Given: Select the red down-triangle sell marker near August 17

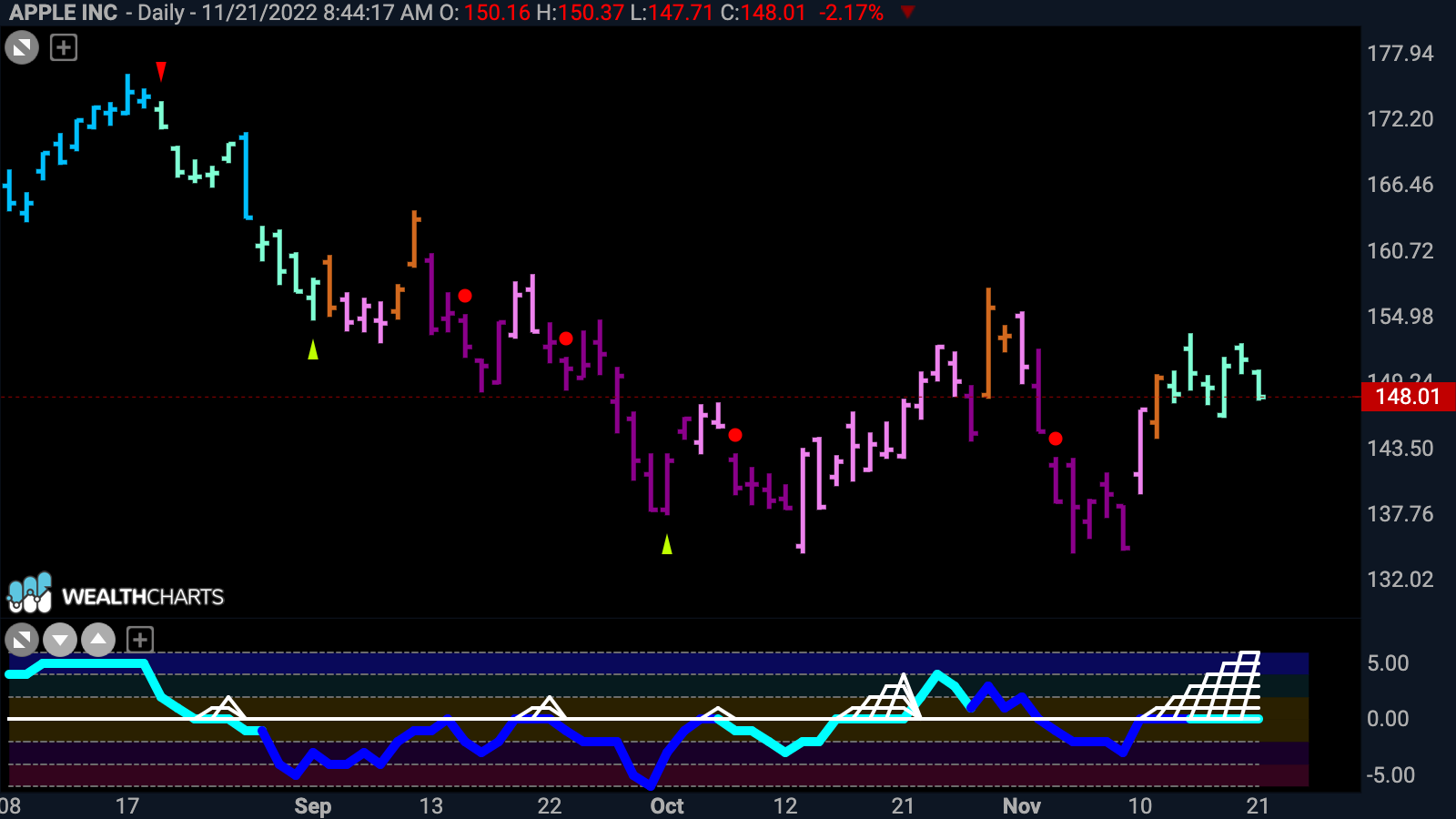Looking at the screenshot, I should (x=161, y=71).
